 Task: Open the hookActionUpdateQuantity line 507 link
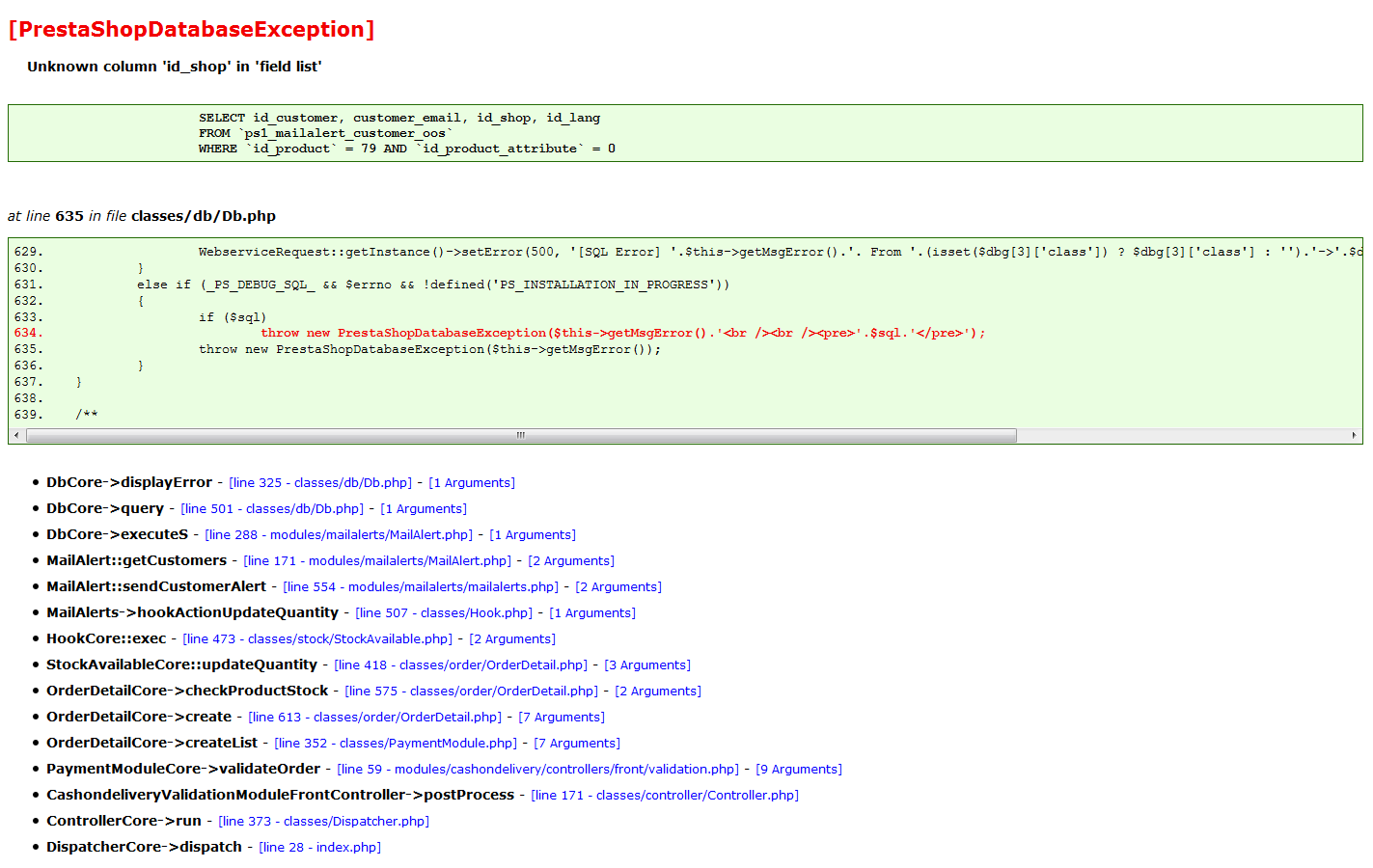[x=444, y=613]
